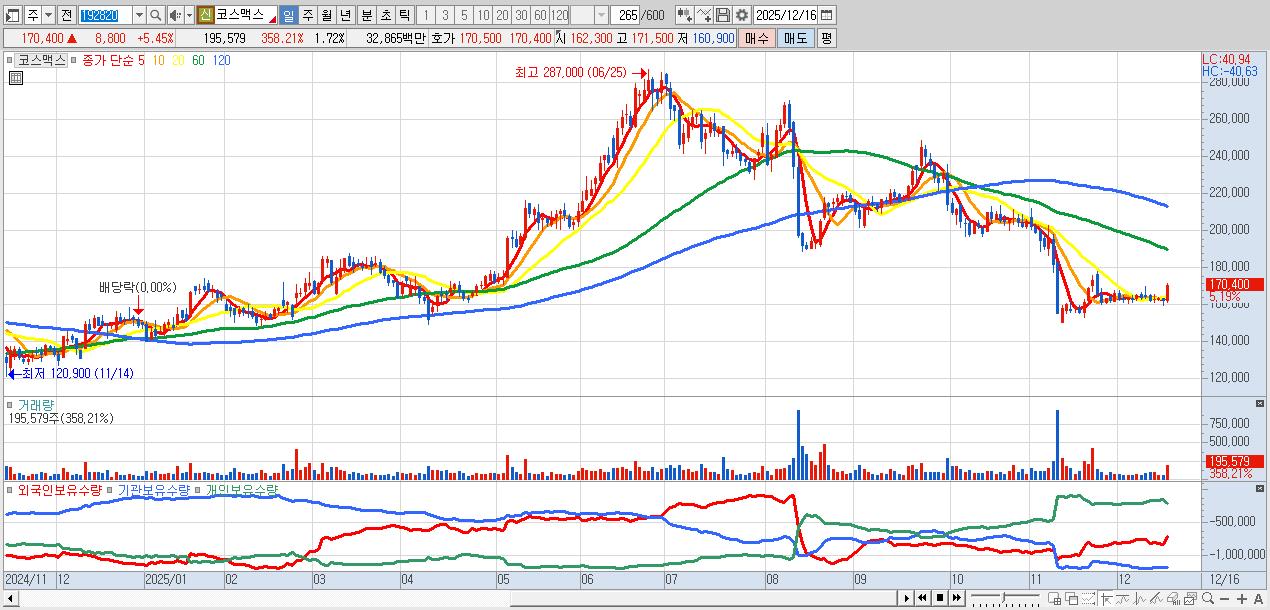Click the bottom zoom slider handle
This screenshot has height=610, width=1270.
(x=1003, y=597)
